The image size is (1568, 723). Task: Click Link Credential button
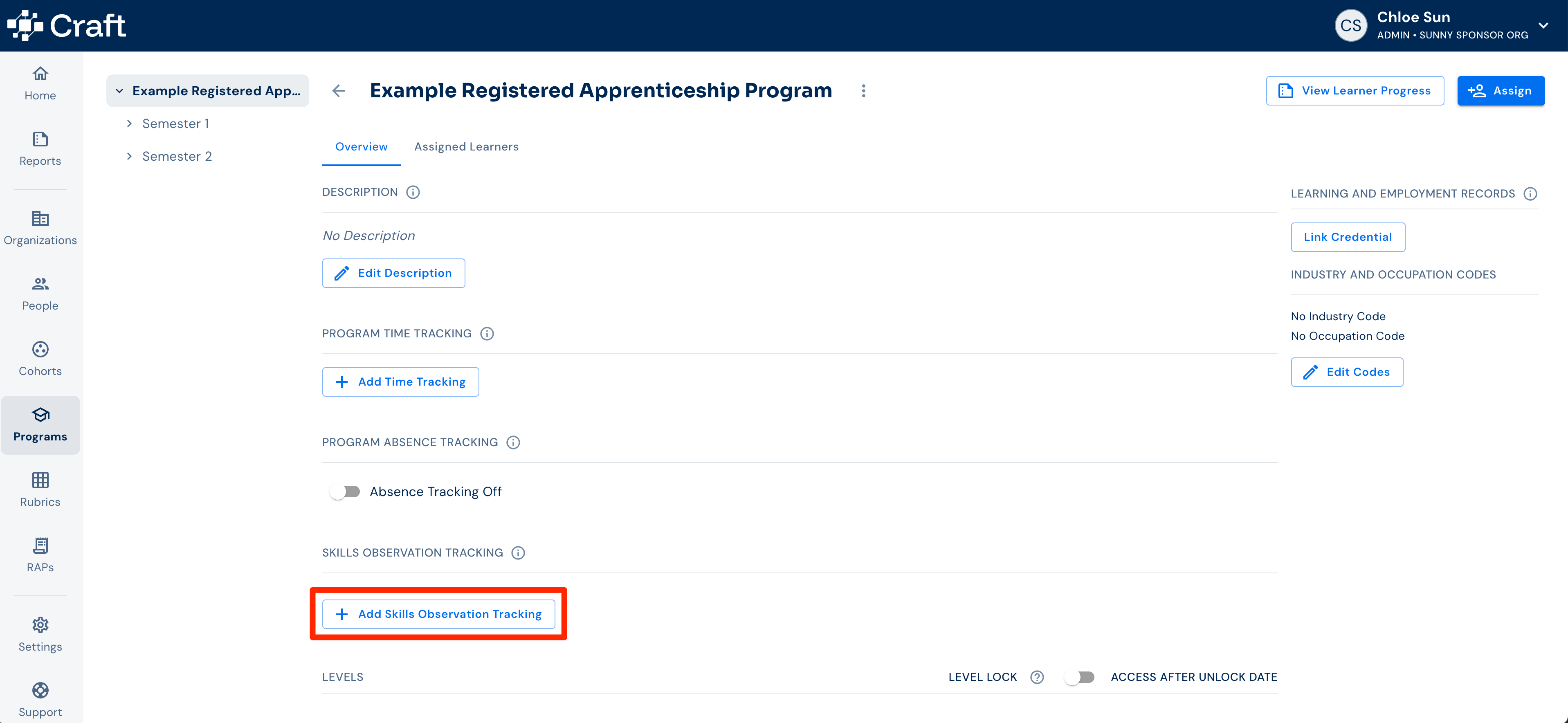(1348, 237)
